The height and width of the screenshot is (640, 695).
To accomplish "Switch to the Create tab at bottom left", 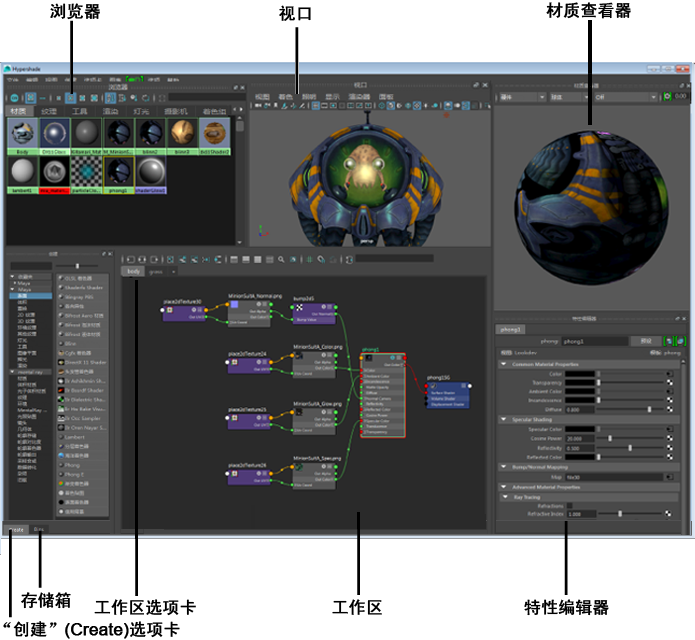I will click(x=16, y=529).
